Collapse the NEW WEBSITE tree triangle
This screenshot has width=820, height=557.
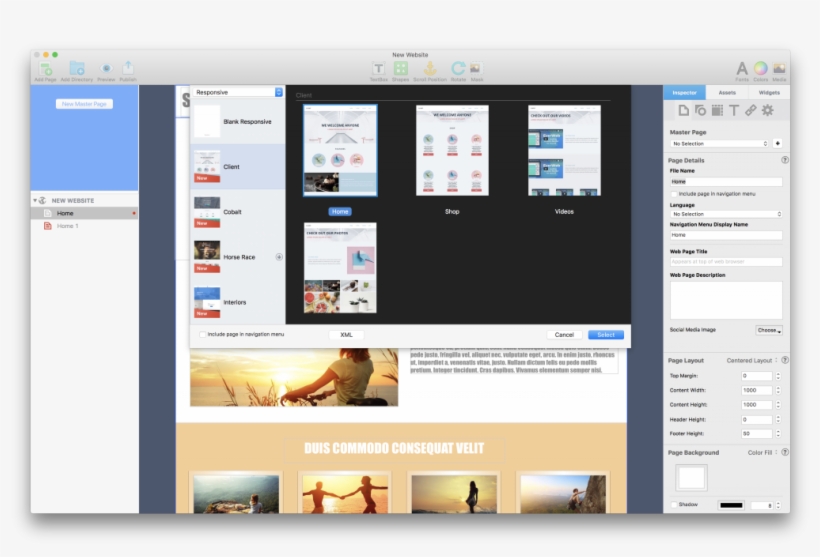coord(35,200)
